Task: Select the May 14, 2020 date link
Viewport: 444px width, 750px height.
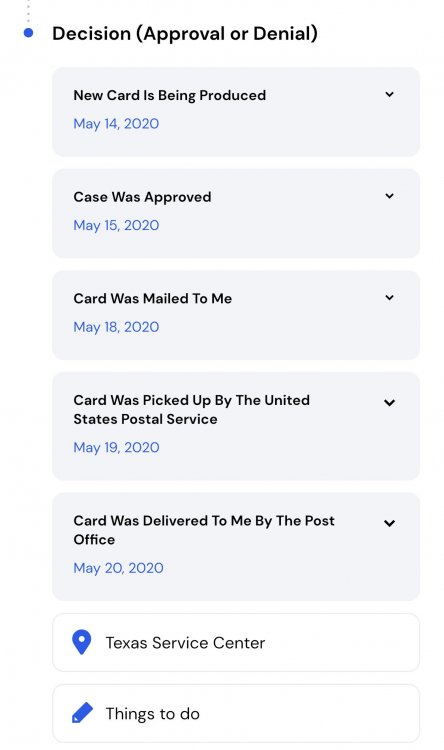Action: [x=116, y=124]
